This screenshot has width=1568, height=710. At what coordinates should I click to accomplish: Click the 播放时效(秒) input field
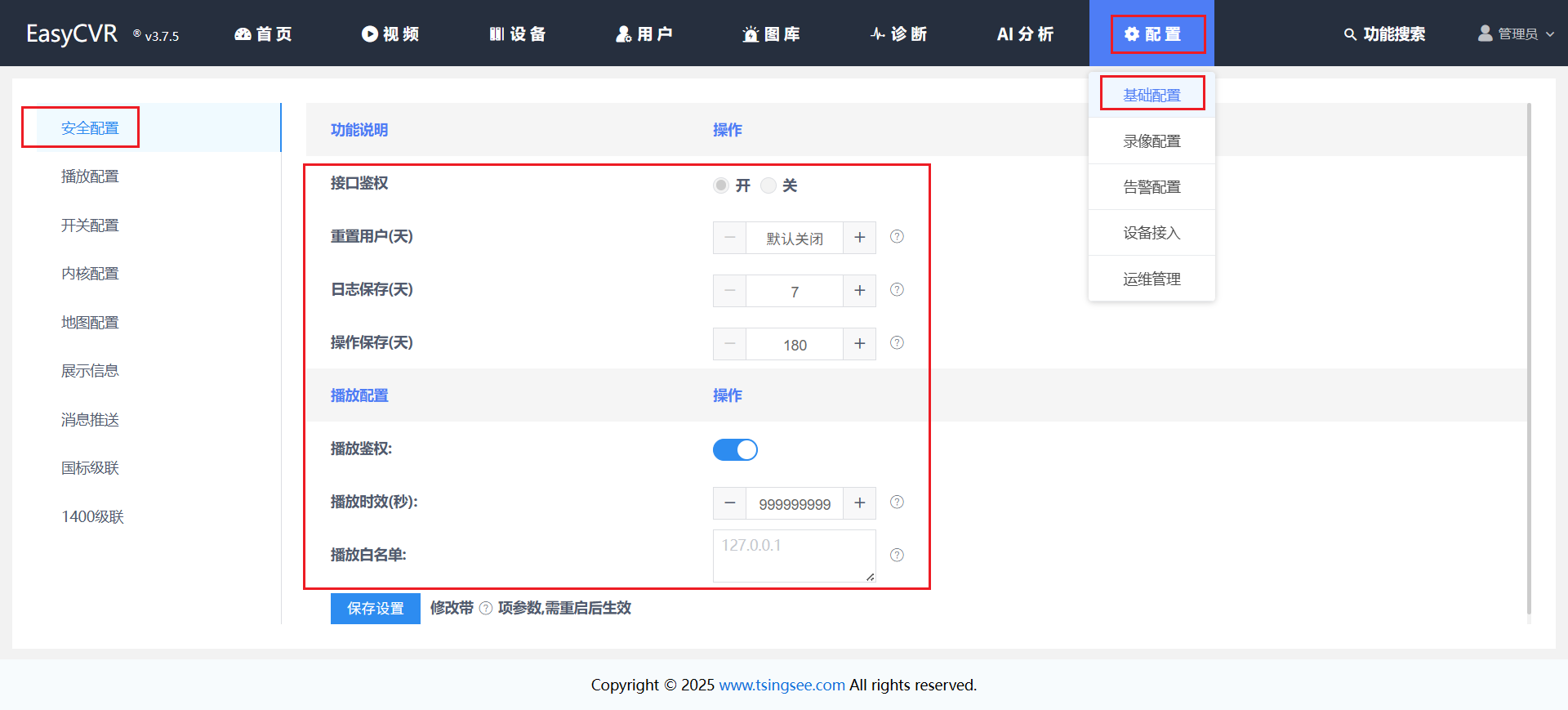(795, 503)
